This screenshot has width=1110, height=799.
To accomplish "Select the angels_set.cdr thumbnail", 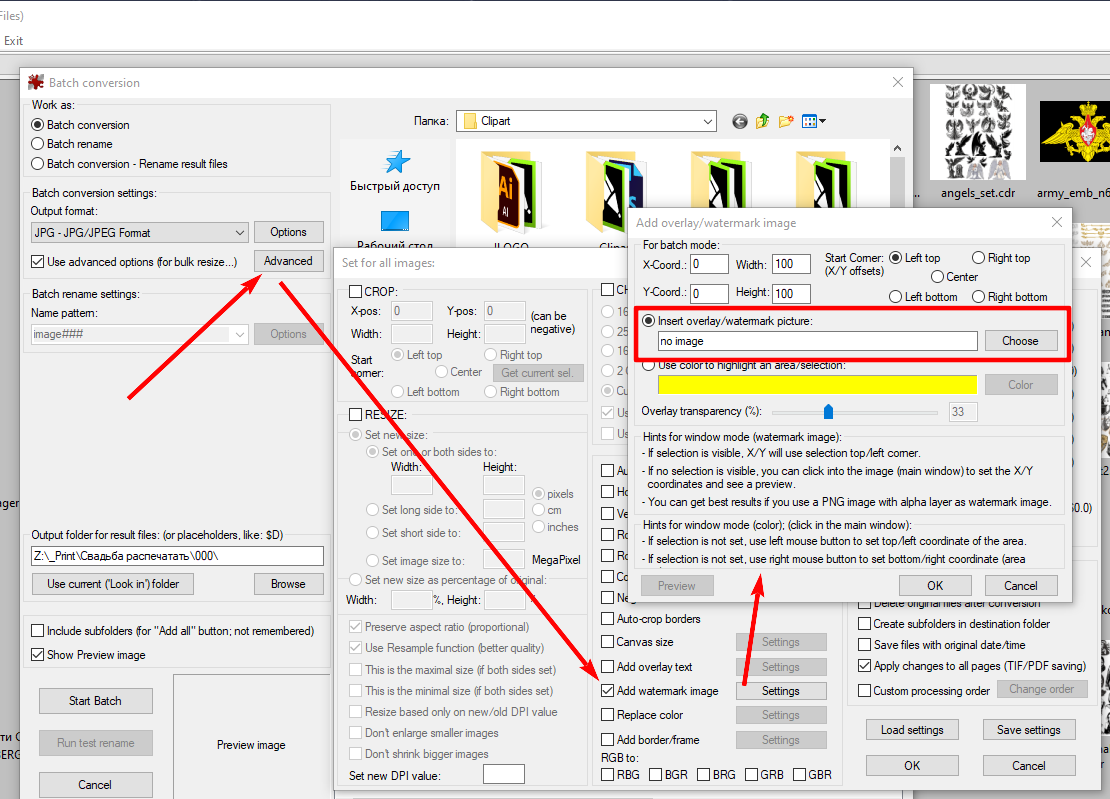I will click(x=978, y=132).
